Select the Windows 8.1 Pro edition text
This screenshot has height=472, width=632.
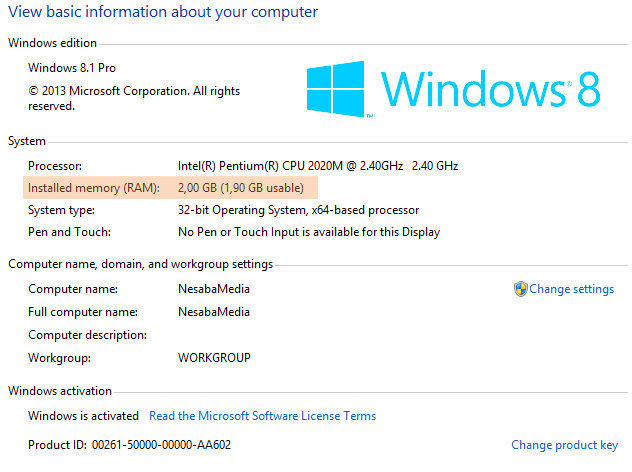(x=72, y=68)
